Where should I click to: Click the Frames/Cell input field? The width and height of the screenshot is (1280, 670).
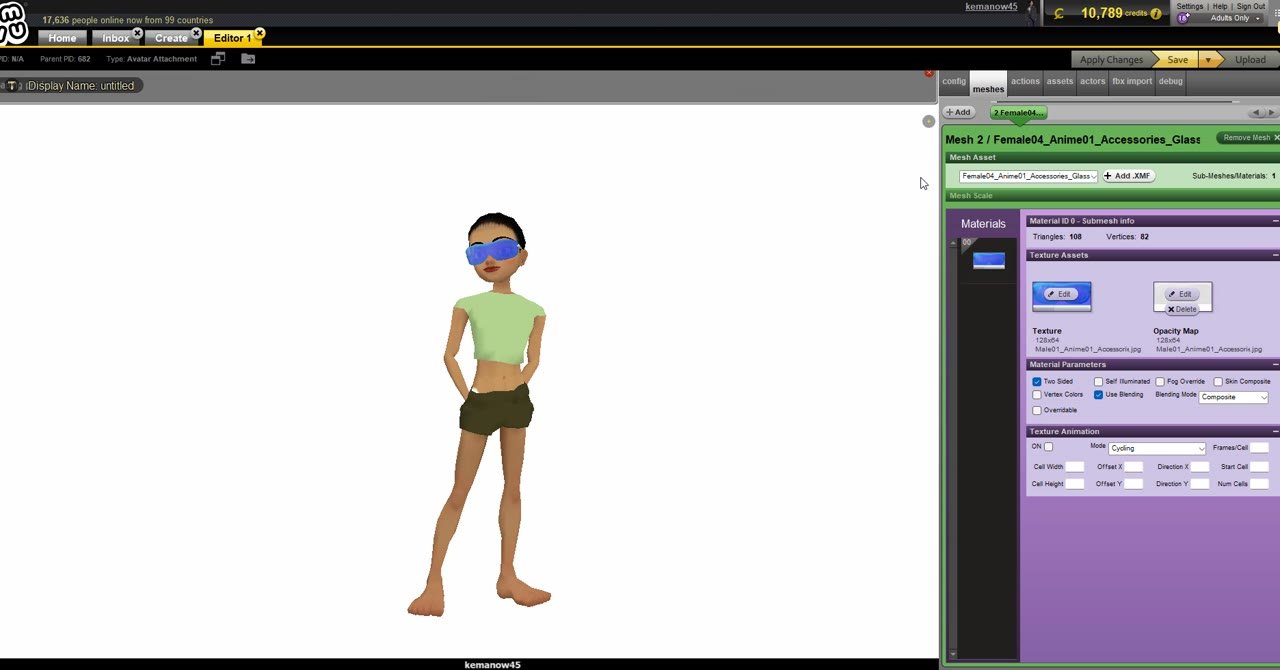coord(1259,448)
